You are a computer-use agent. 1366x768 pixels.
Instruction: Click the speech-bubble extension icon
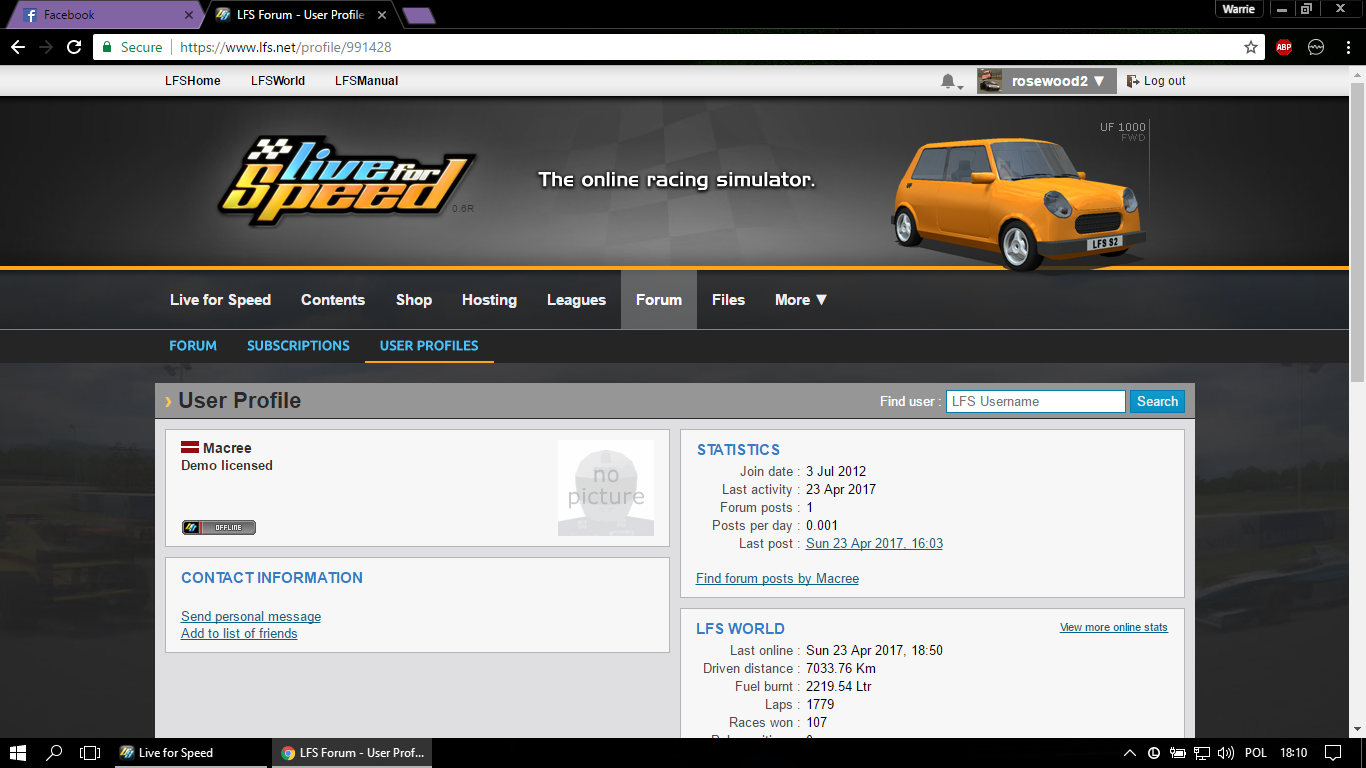pyautogui.click(x=1316, y=47)
